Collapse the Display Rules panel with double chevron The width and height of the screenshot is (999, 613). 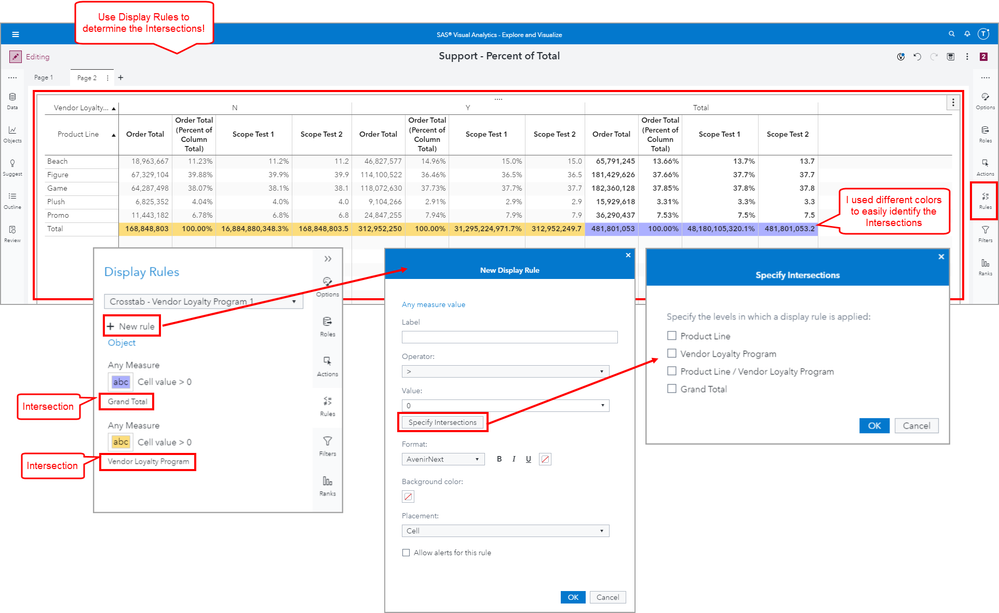(x=327, y=259)
